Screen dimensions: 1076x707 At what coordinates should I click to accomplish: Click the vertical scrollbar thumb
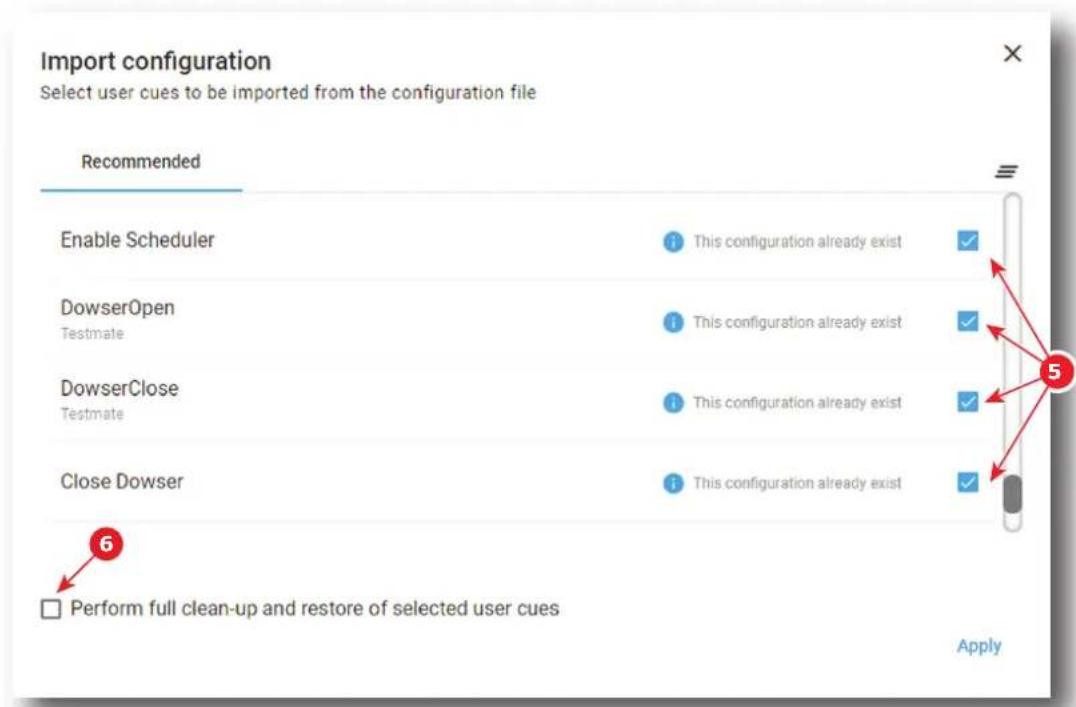coord(1012,494)
